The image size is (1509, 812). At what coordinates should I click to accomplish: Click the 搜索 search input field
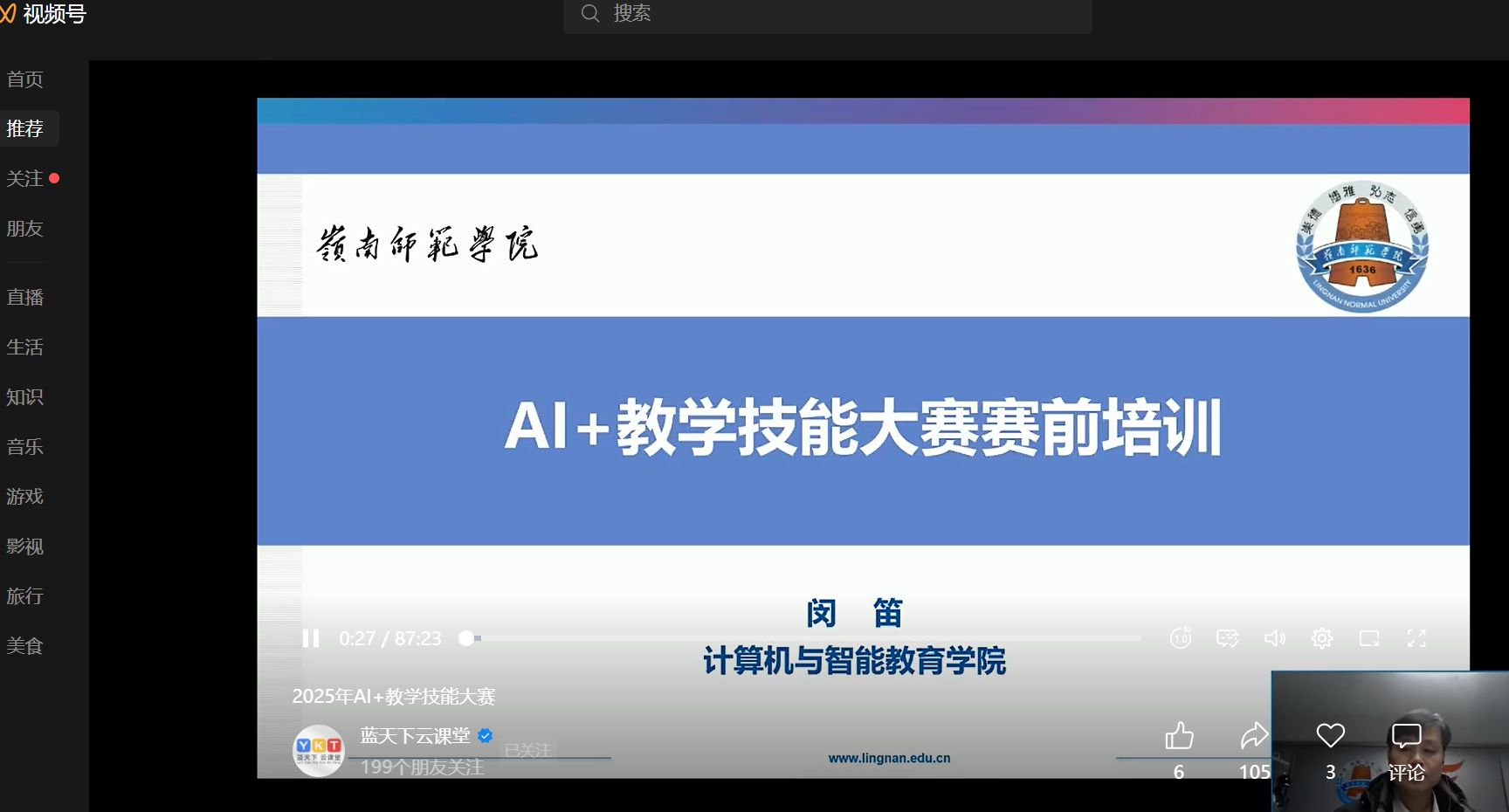838,14
